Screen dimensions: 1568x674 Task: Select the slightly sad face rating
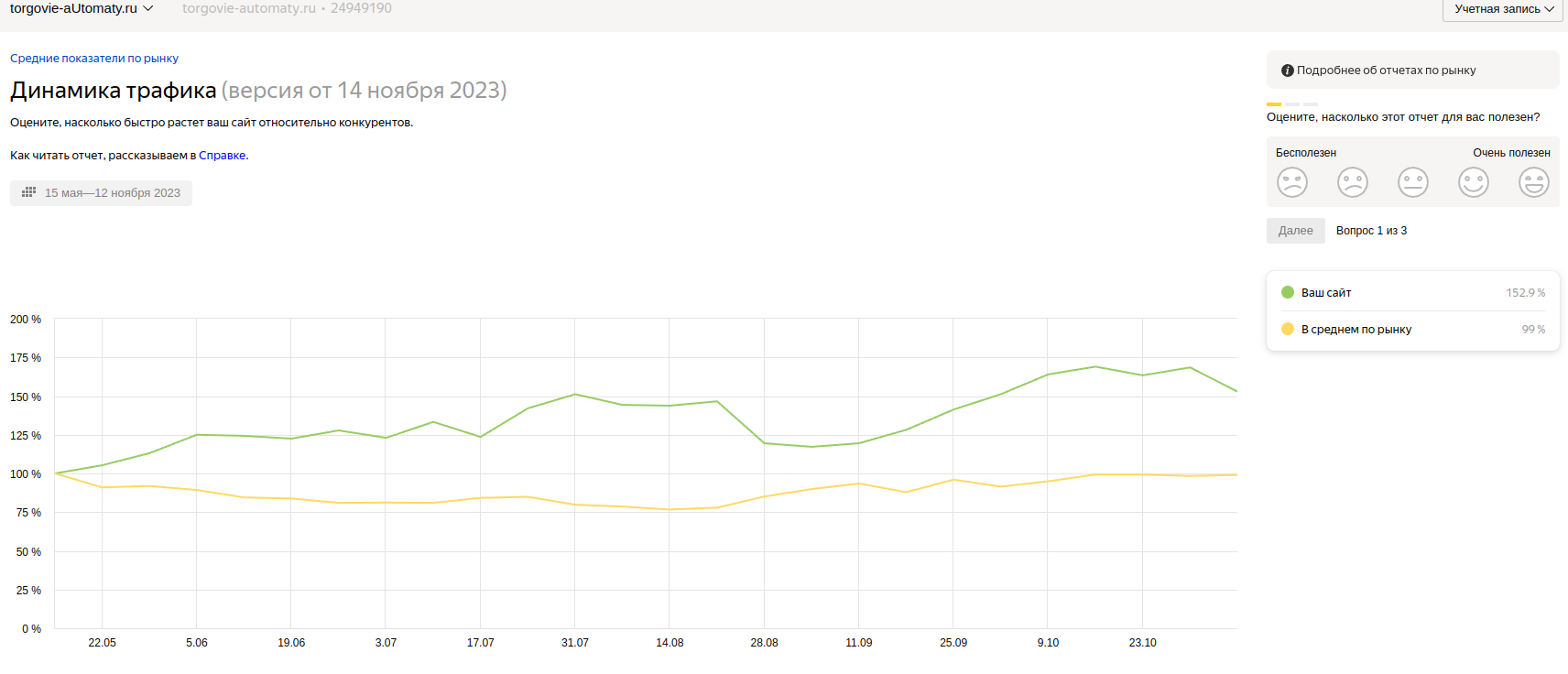click(1353, 182)
